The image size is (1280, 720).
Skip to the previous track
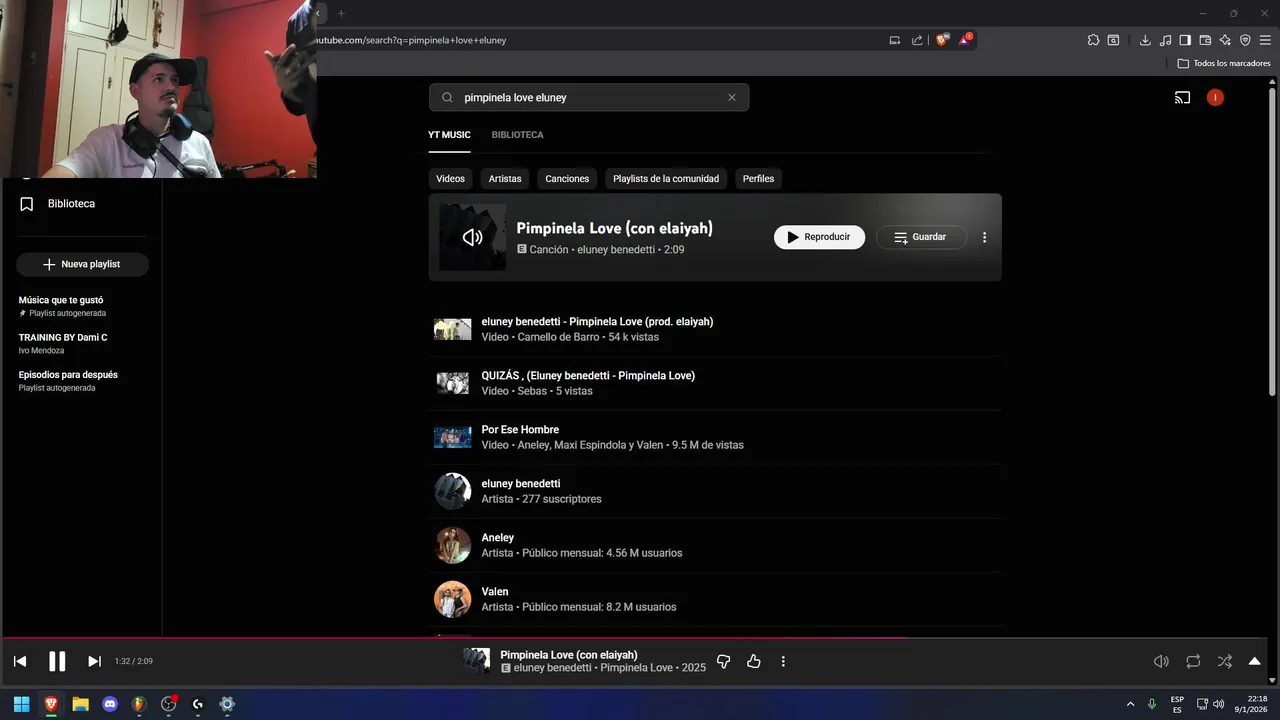tap(20, 661)
